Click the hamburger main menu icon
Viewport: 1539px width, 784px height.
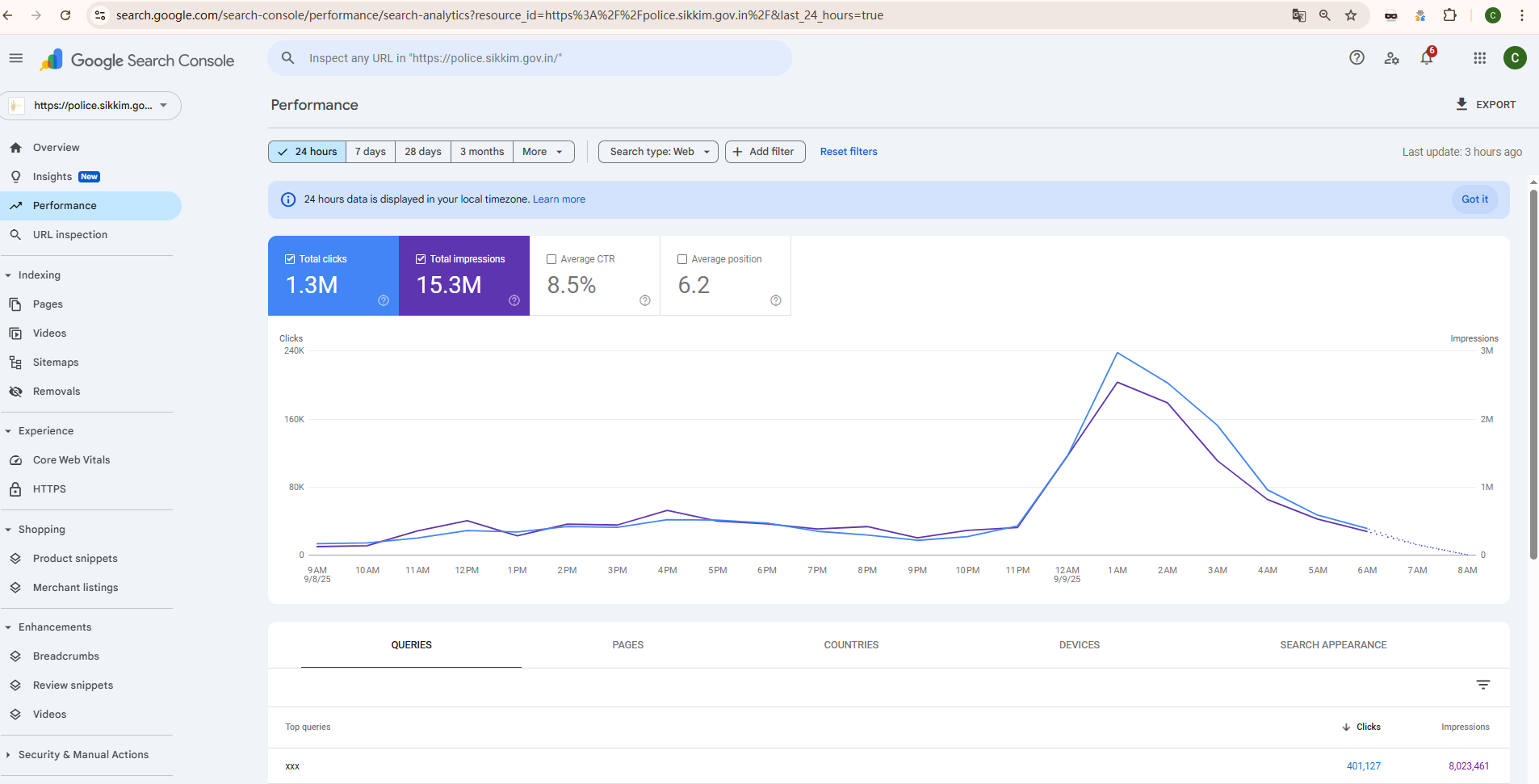[16, 58]
